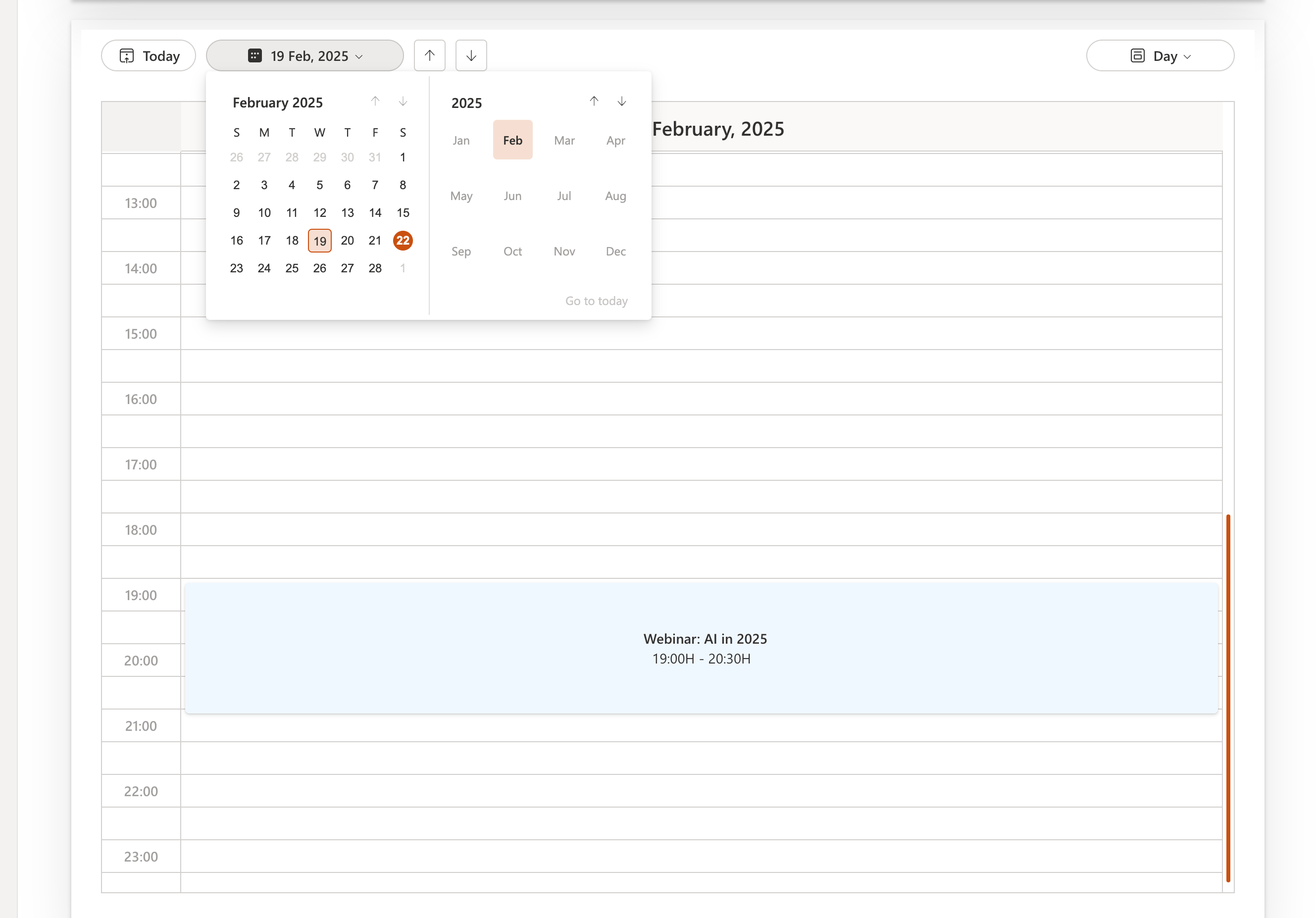Open the Webinar: AI in 2025 event
The width and height of the screenshot is (1316, 918).
[701, 648]
